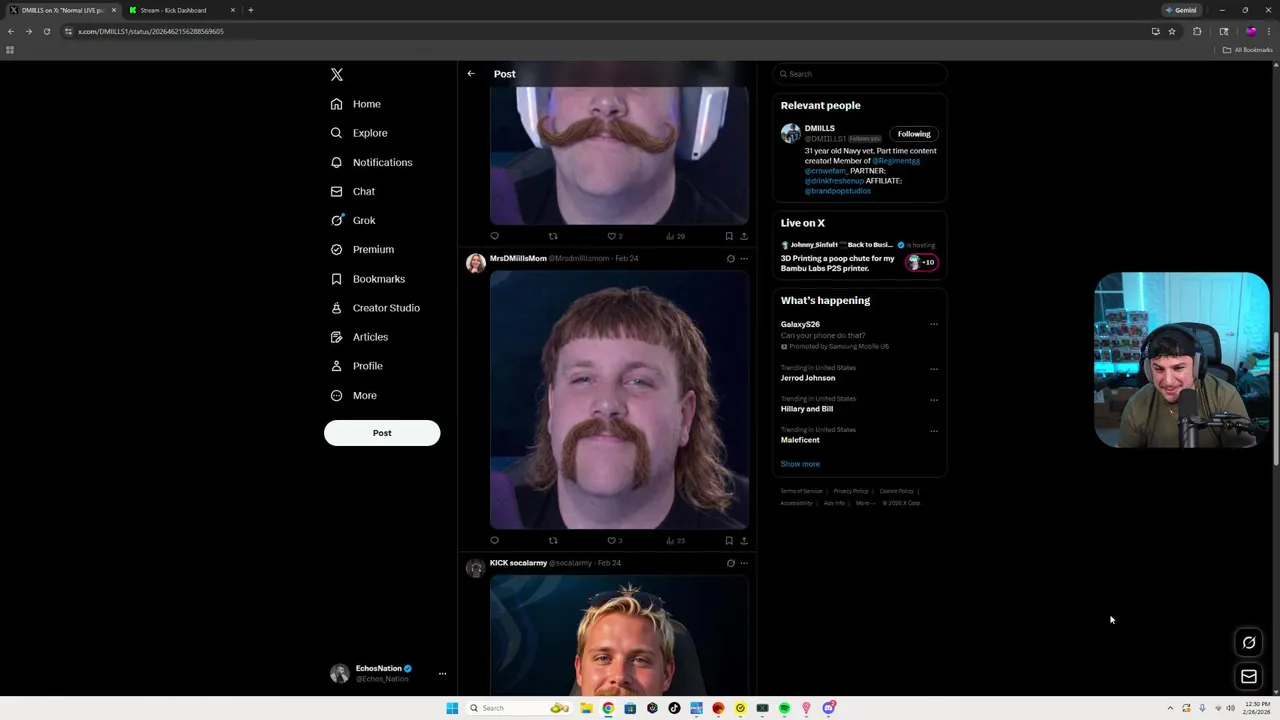Open the All Bookmarks folder
1280x720 pixels.
click(x=1248, y=50)
